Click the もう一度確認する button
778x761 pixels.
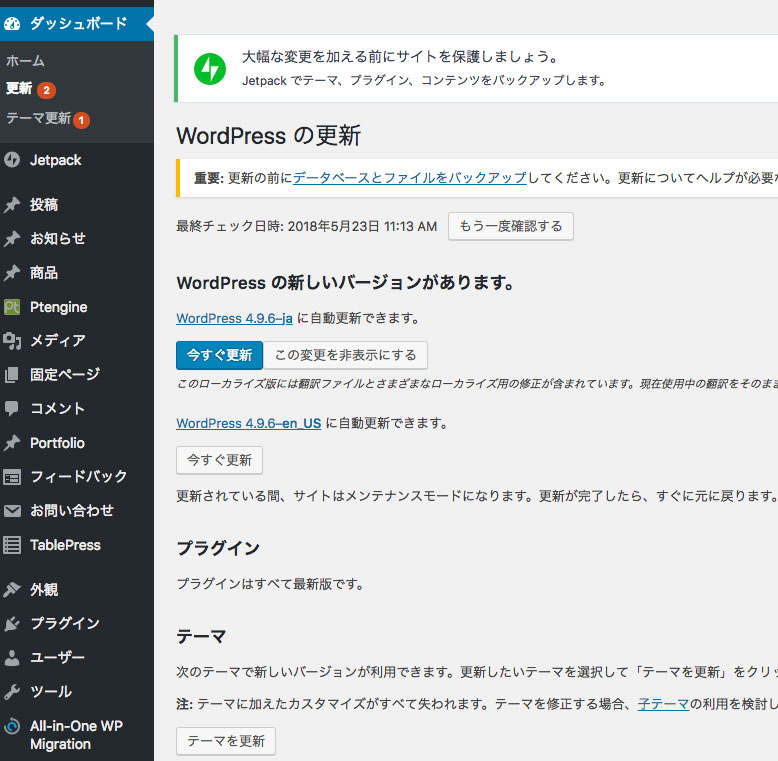coord(511,226)
